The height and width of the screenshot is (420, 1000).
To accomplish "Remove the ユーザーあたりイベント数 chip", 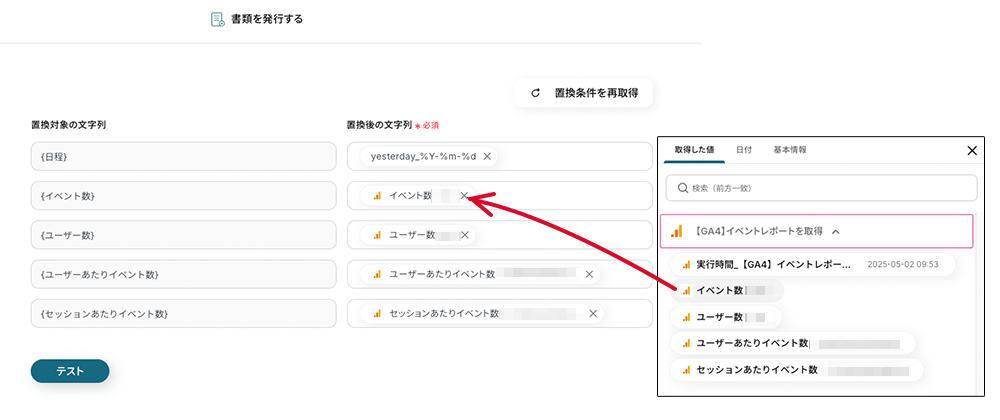I will 589,274.
